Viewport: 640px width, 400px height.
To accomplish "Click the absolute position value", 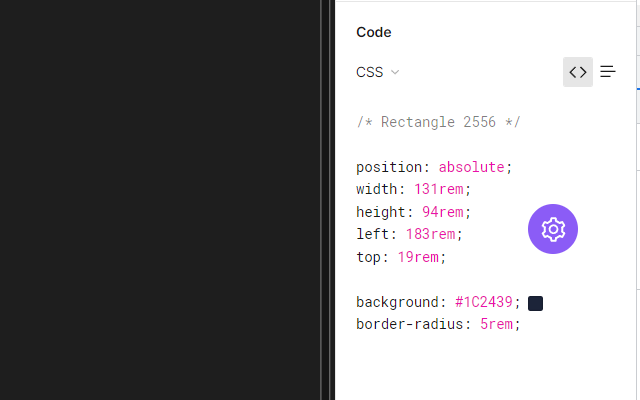I will coord(471,167).
